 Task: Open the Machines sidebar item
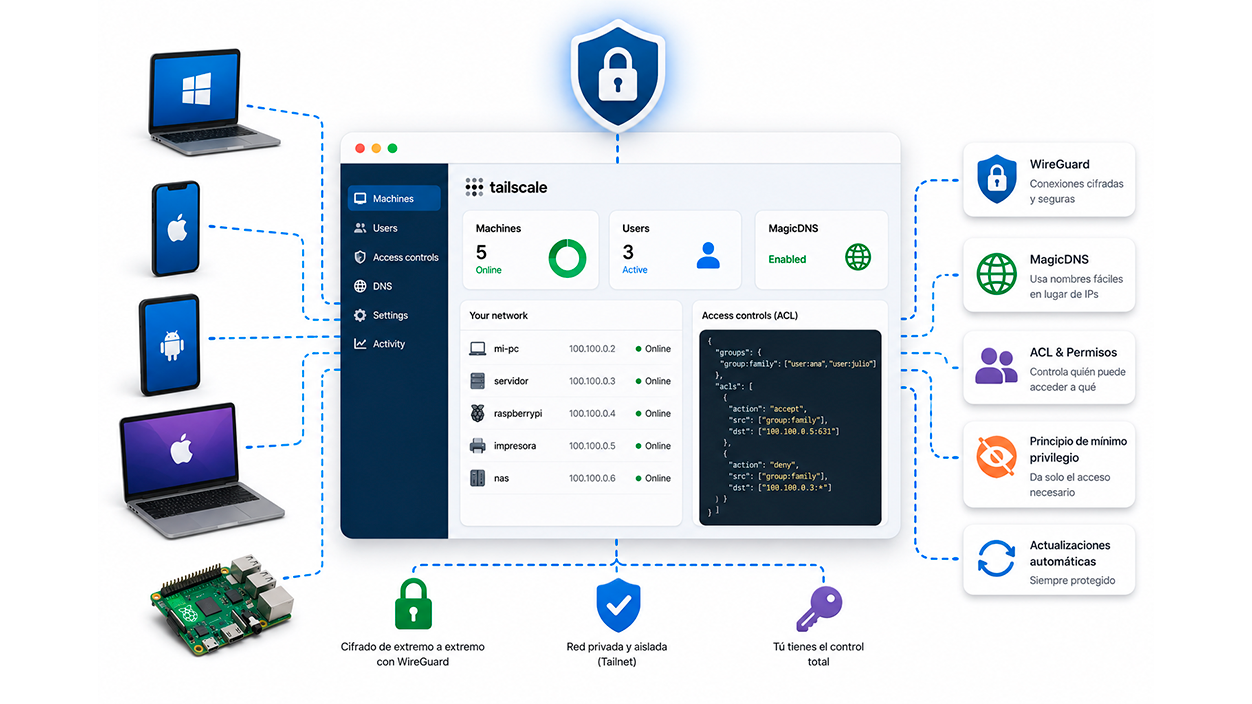394,199
